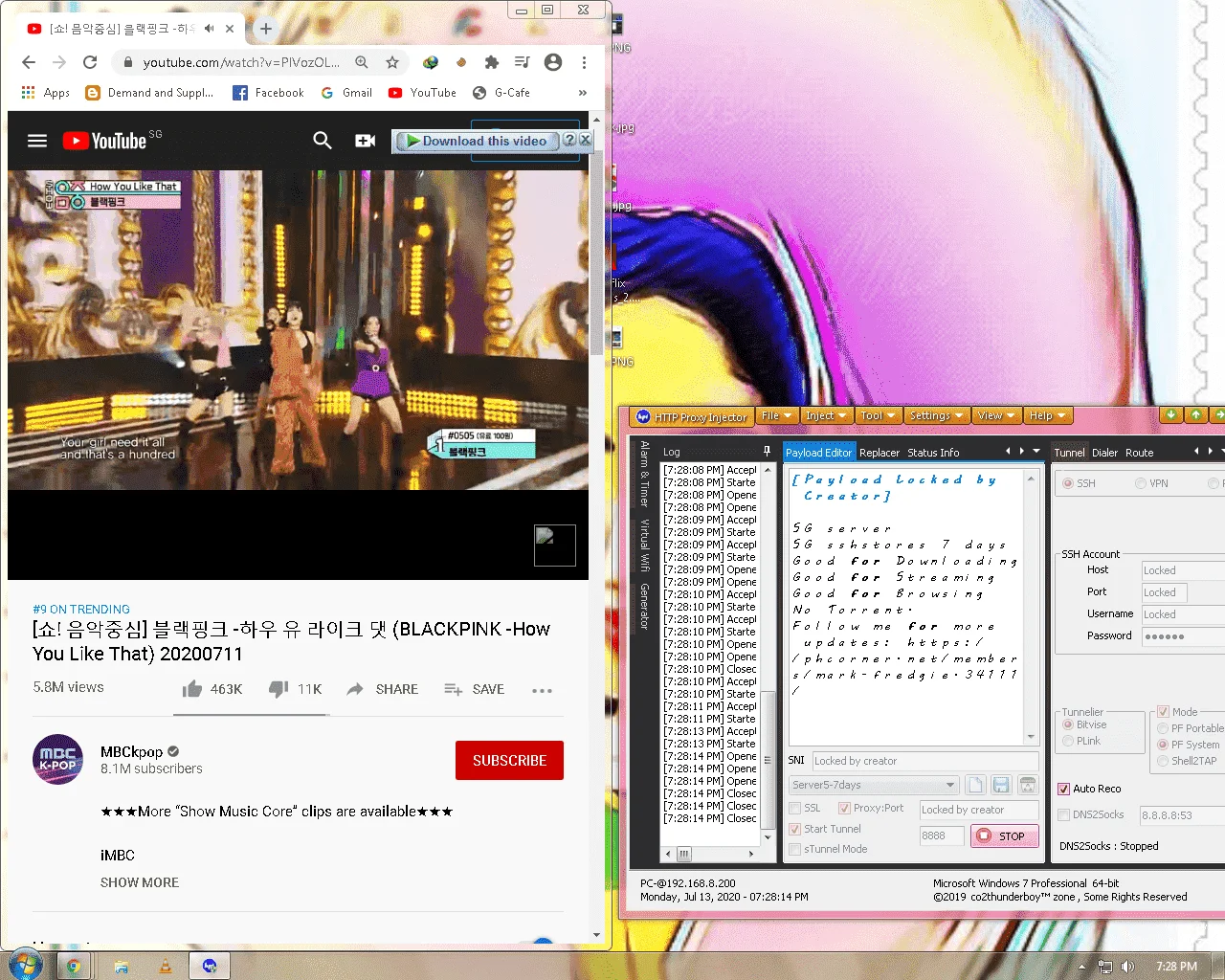
Task: Open the YouTube hamburger guide menu
Action: pos(37,141)
